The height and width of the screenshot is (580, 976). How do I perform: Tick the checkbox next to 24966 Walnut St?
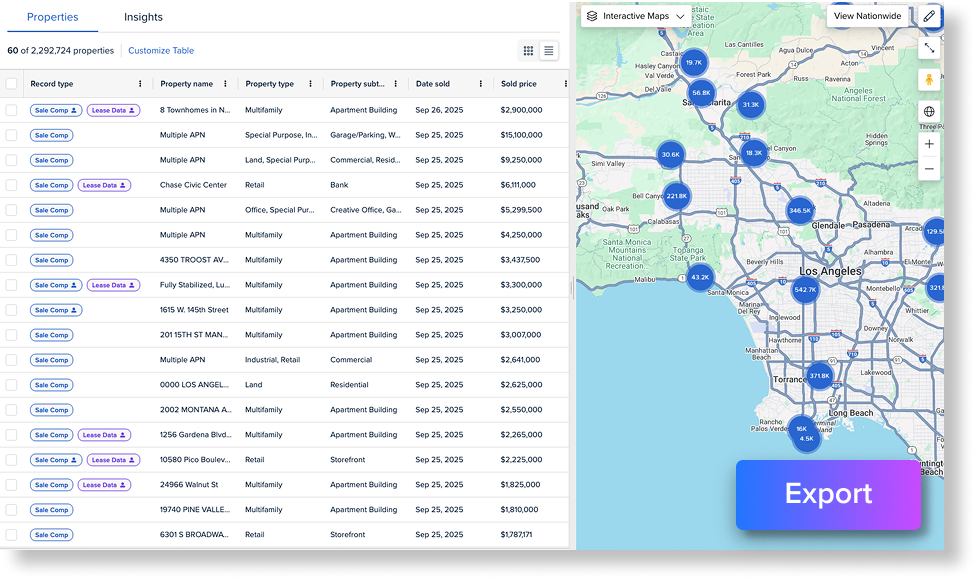tap(12, 485)
